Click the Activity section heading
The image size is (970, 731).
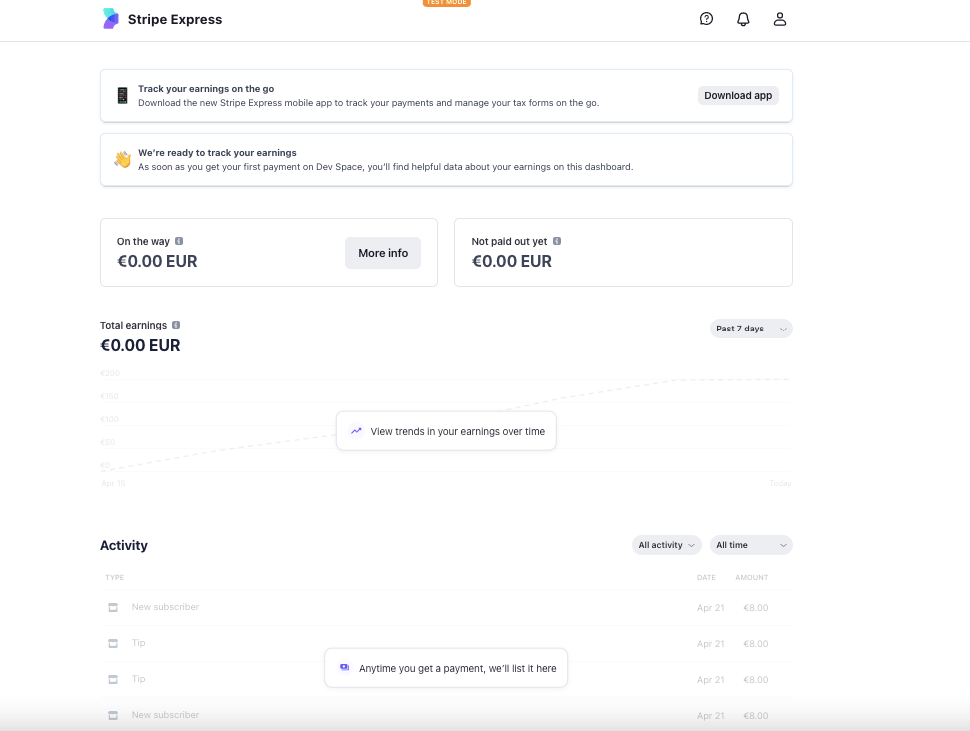pos(124,545)
